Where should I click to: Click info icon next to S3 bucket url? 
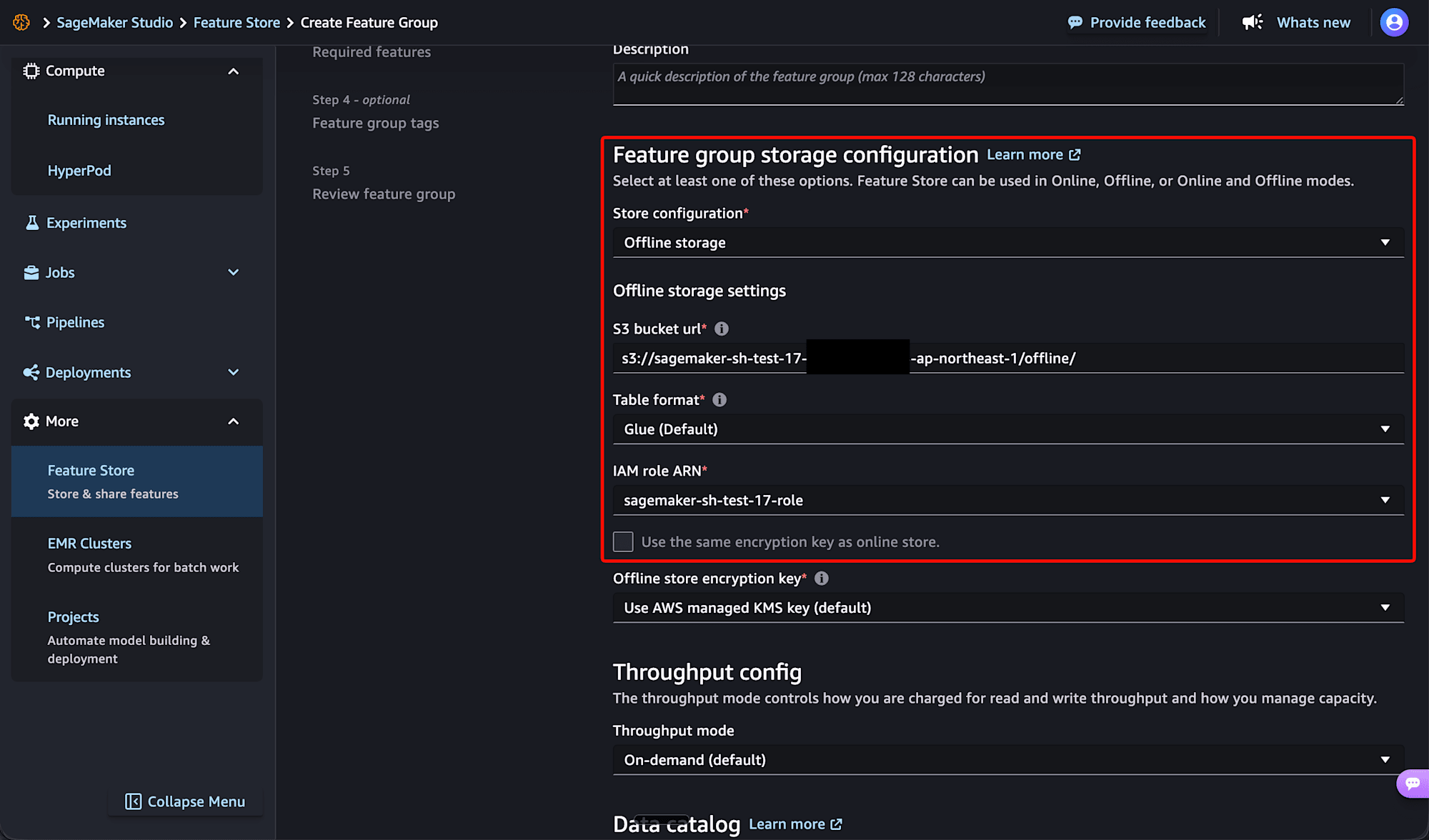click(722, 329)
